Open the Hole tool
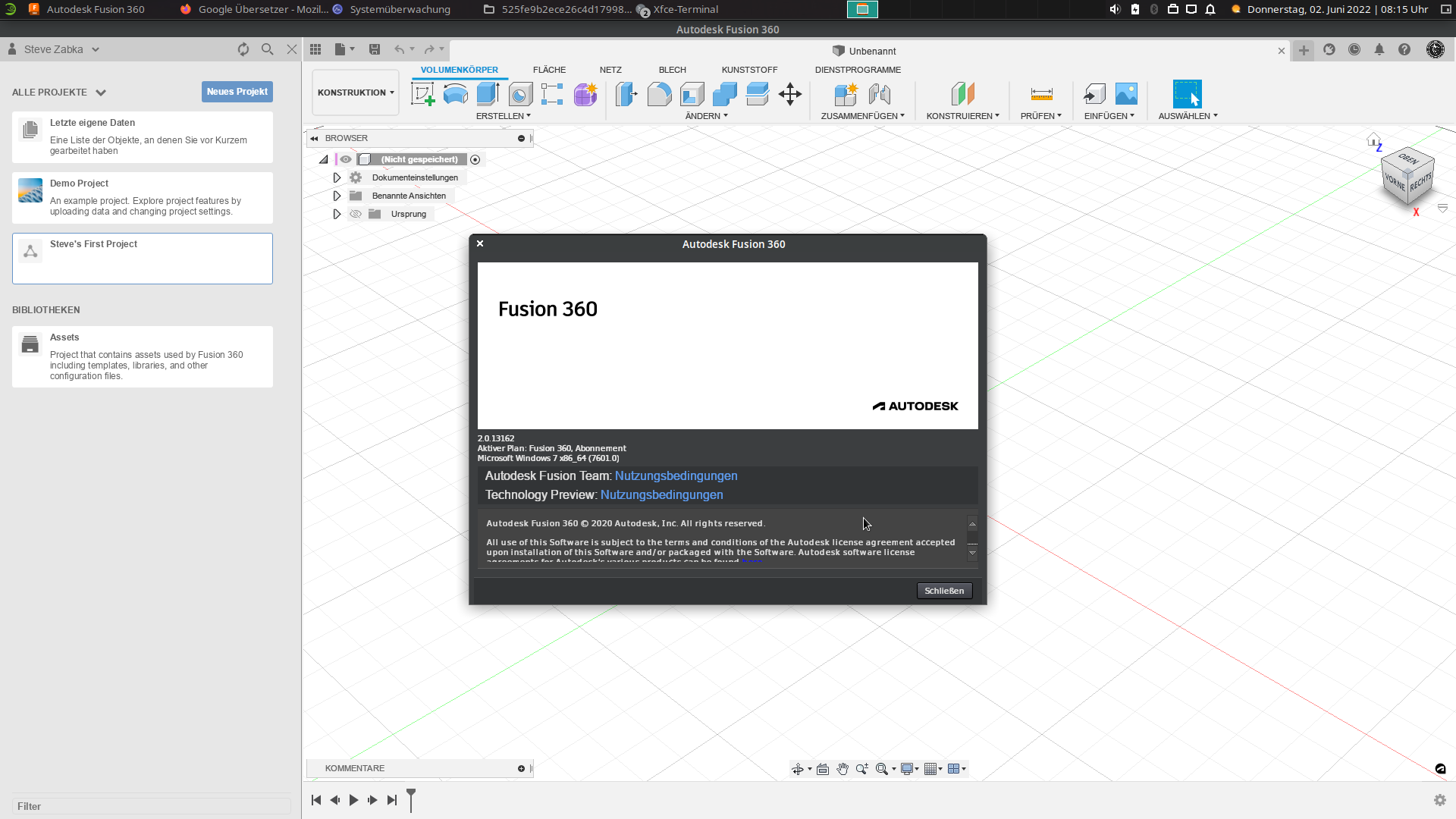This screenshot has height=819, width=1456. click(x=520, y=94)
